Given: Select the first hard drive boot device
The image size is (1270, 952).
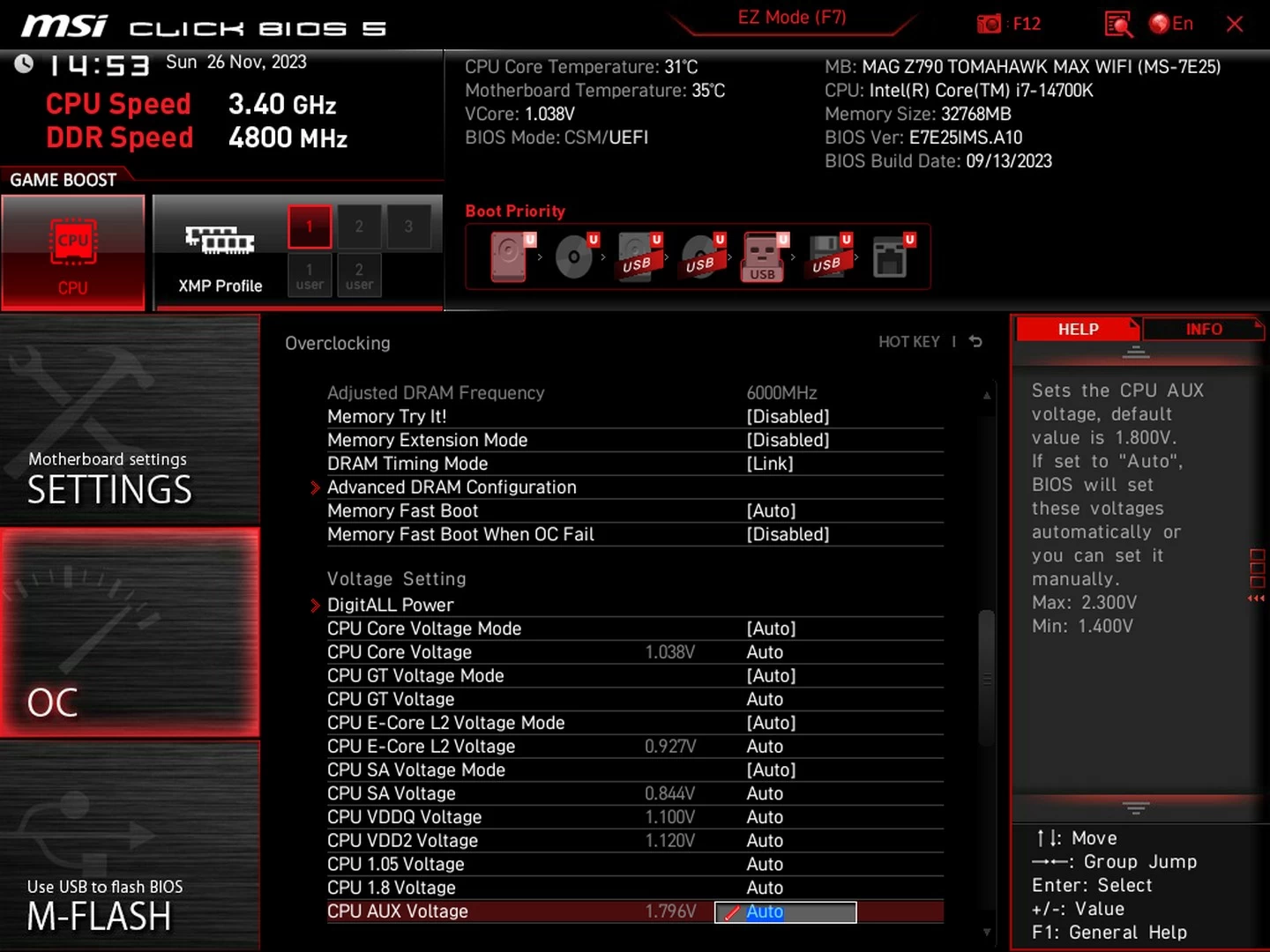Looking at the screenshot, I should coord(511,257).
